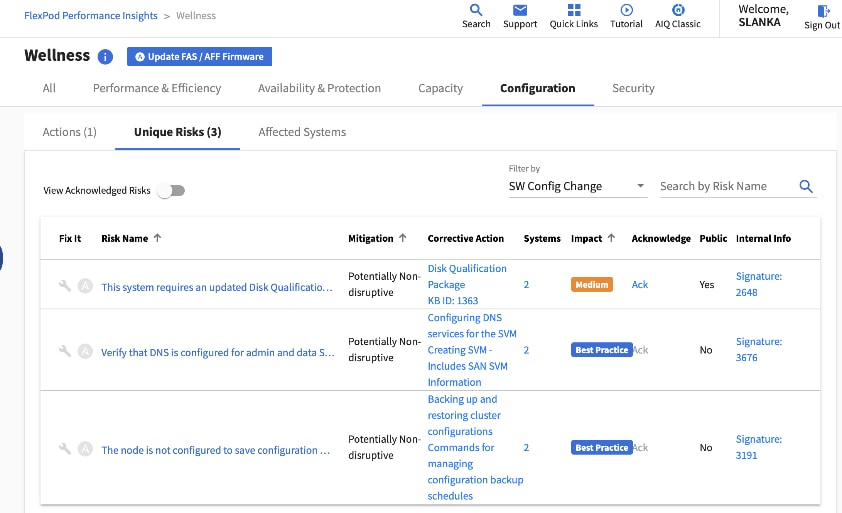The height and width of the screenshot is (513, 842).
Task: Open the Security tab
Action: (633, 88)
